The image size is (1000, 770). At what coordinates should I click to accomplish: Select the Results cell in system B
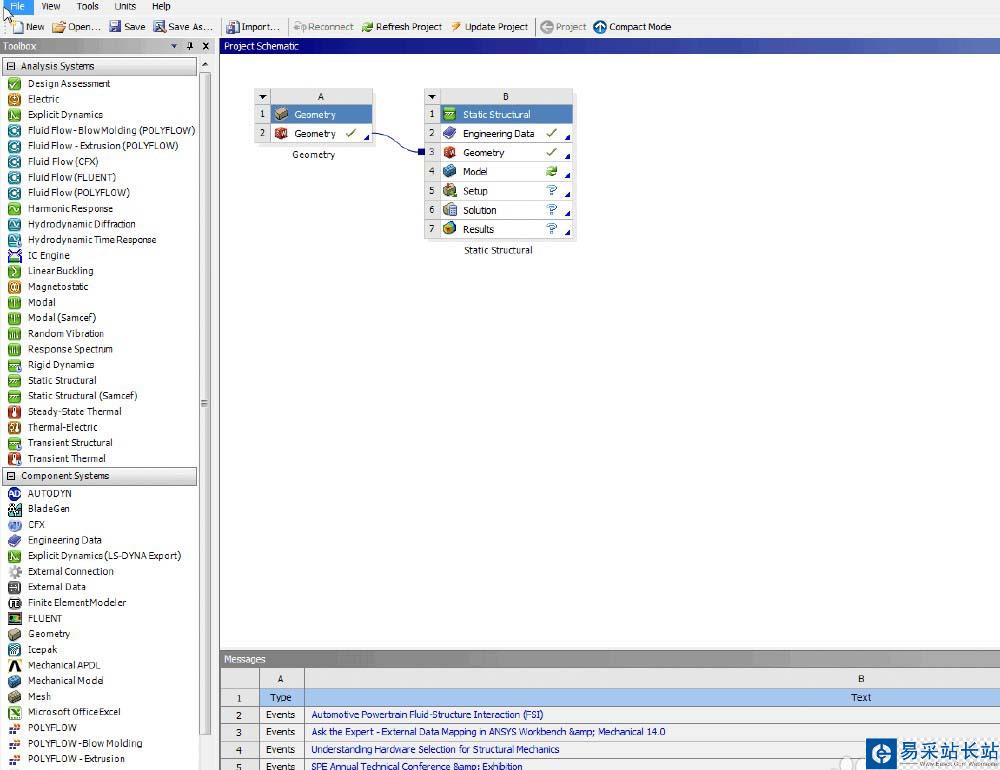tap(506, 229)
